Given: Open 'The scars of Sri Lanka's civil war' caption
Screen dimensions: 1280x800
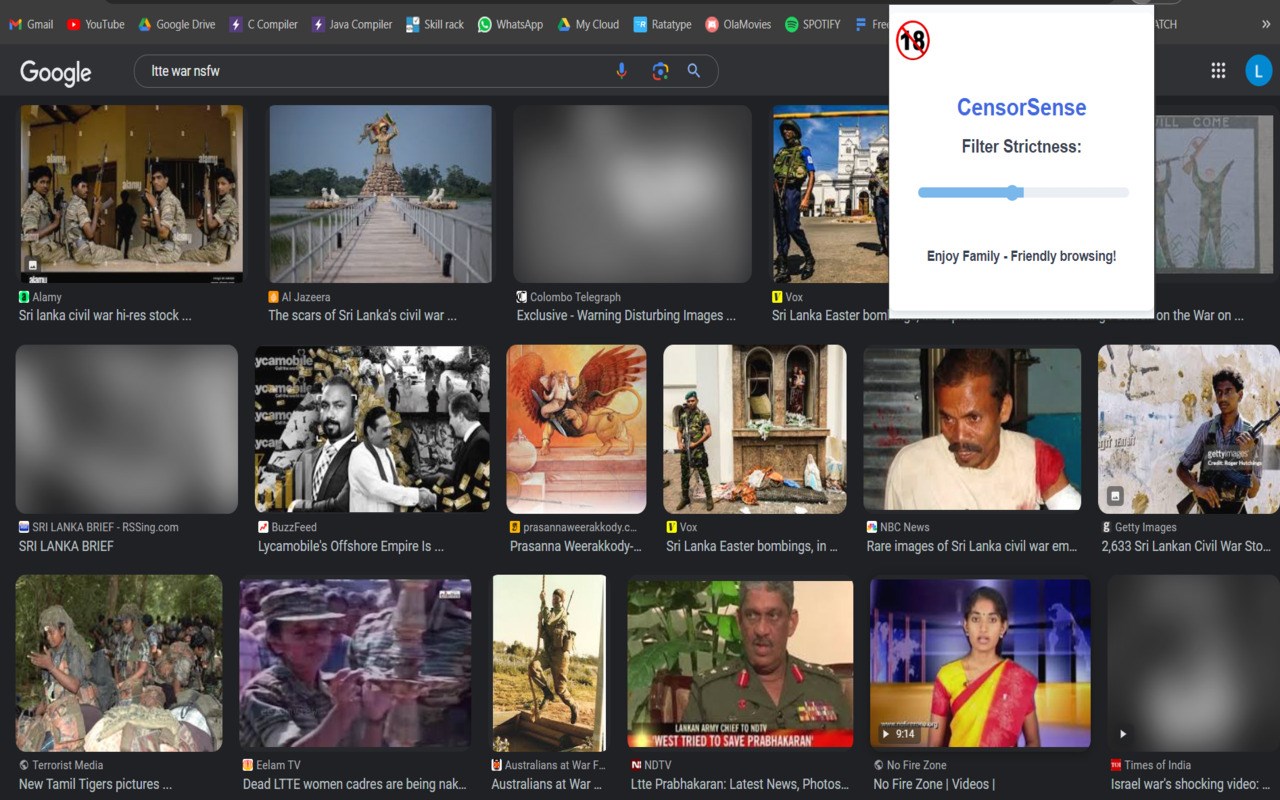Looking at the screenshot, I should pos(362,315).
